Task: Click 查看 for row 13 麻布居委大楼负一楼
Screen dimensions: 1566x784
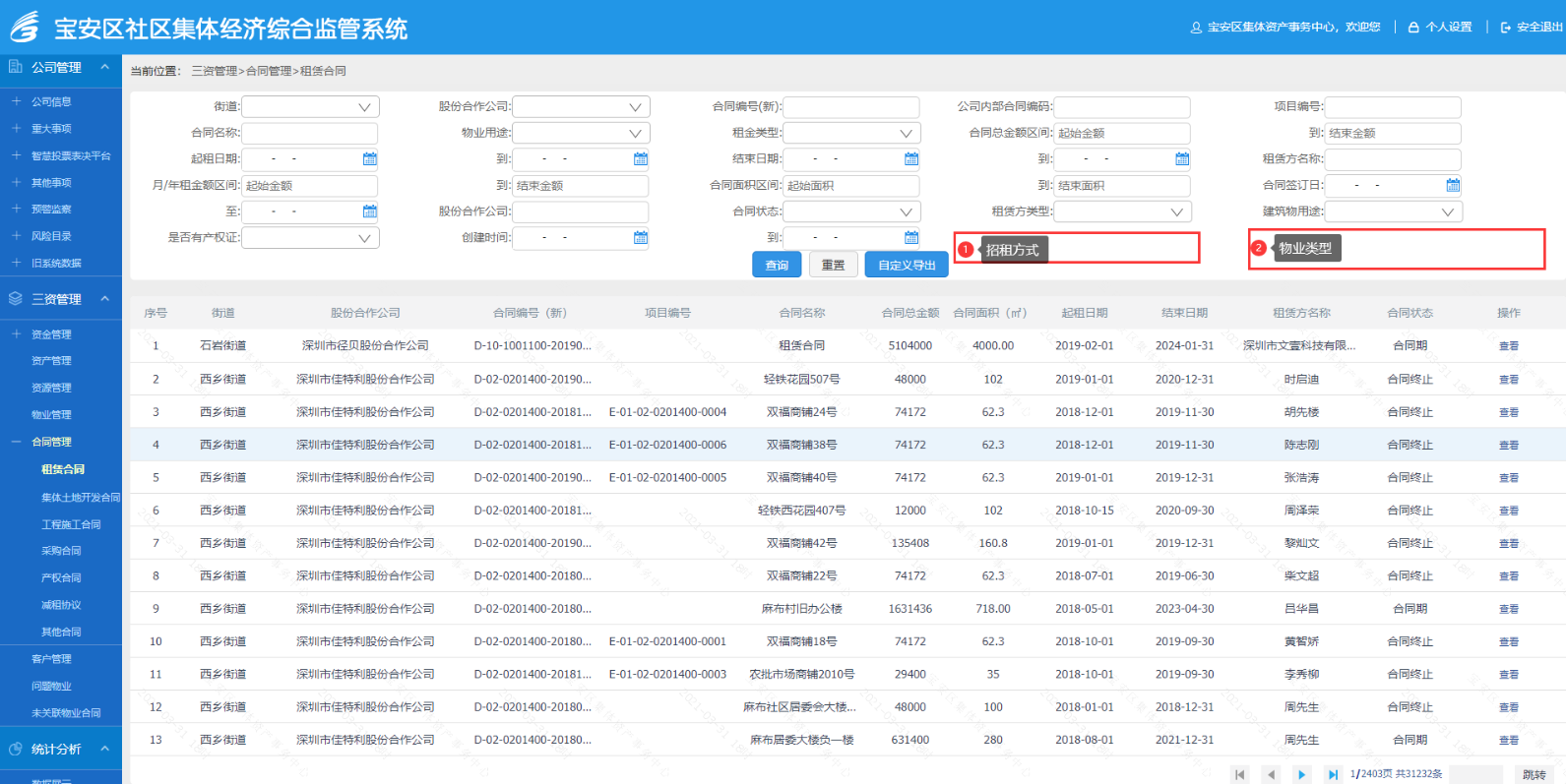Action: [1508, 740]
